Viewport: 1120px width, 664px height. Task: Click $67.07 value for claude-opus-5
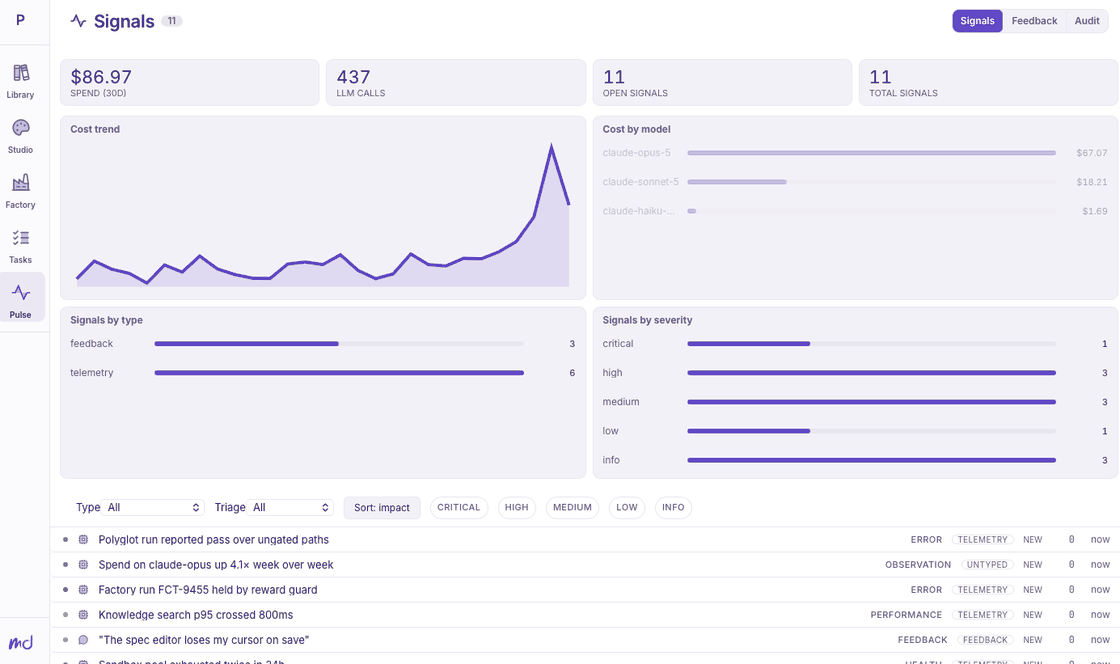pyautogui.click(x=1091, y=153)
